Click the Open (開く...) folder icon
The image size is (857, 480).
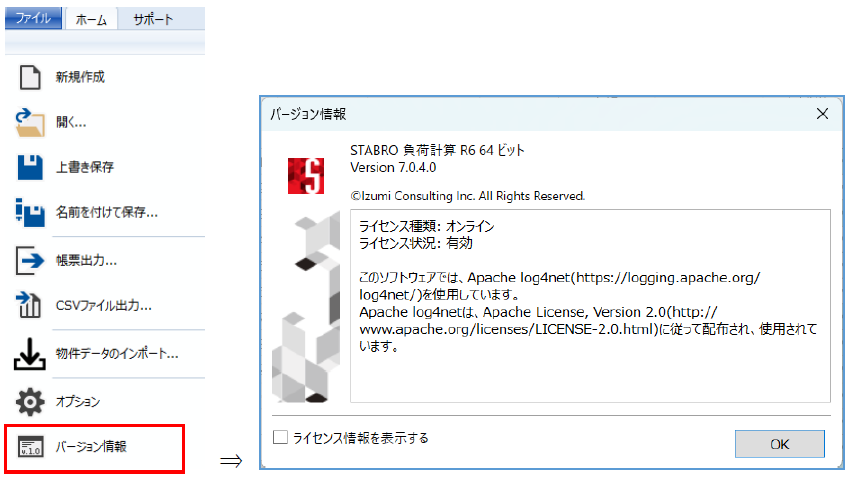(x=31, y=122)
